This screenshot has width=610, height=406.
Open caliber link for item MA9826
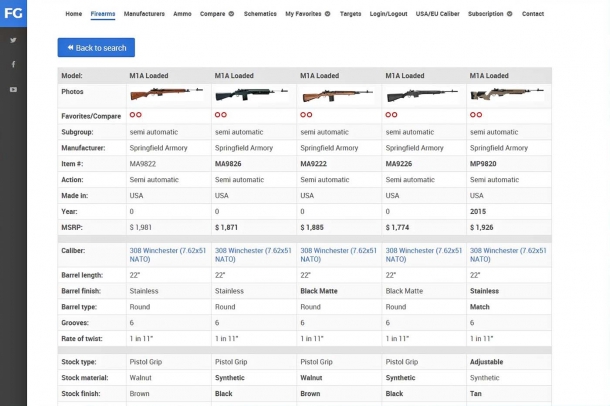tap(253, 255)
